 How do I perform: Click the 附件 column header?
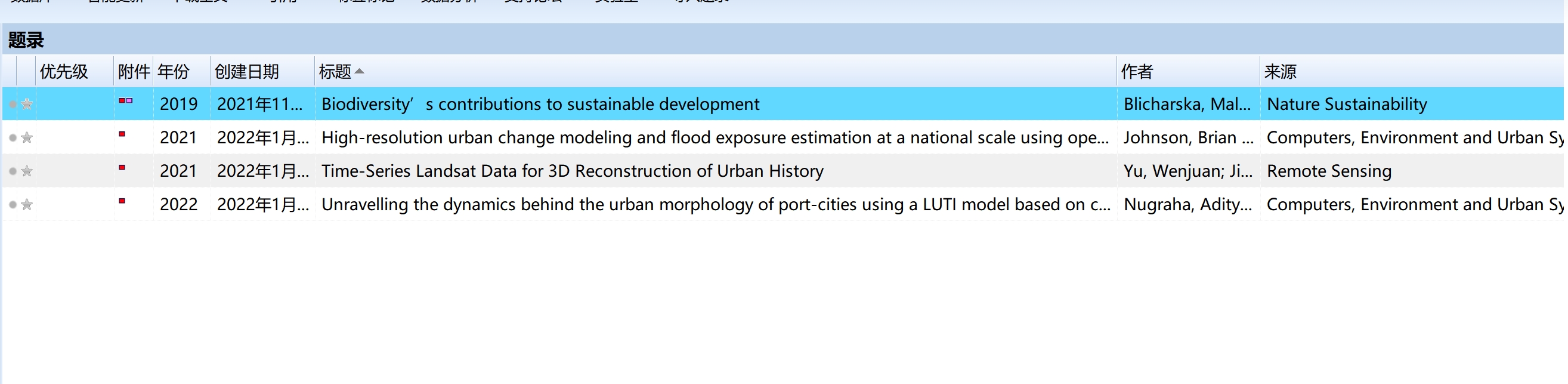(x=134, y=72)
